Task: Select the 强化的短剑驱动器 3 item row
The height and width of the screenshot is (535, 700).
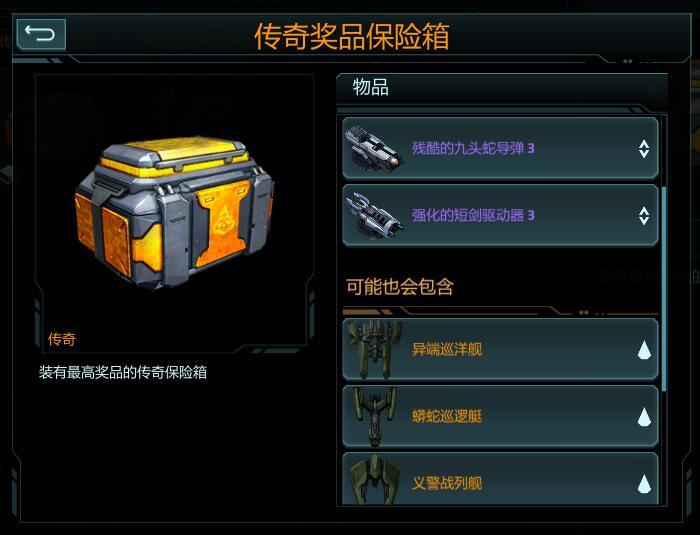Action: pyautogui.click(x=500, y=215)
